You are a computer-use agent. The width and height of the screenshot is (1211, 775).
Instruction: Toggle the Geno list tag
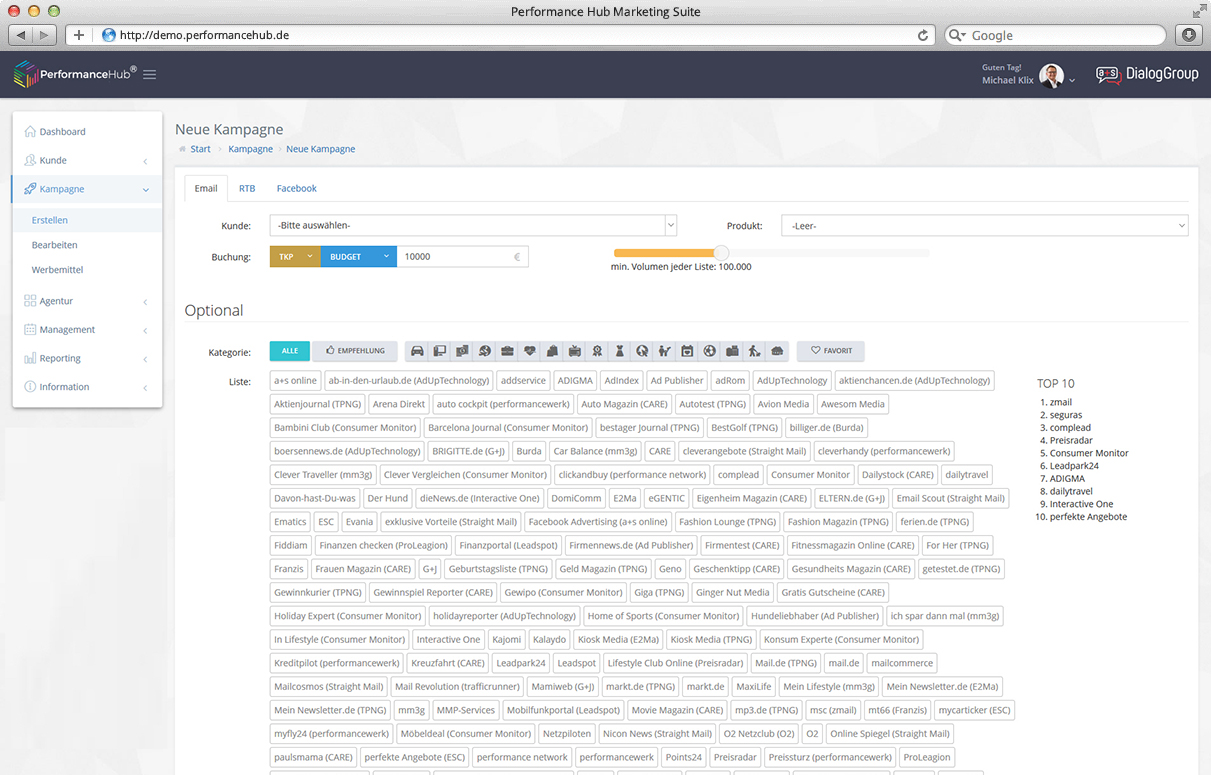670,568
